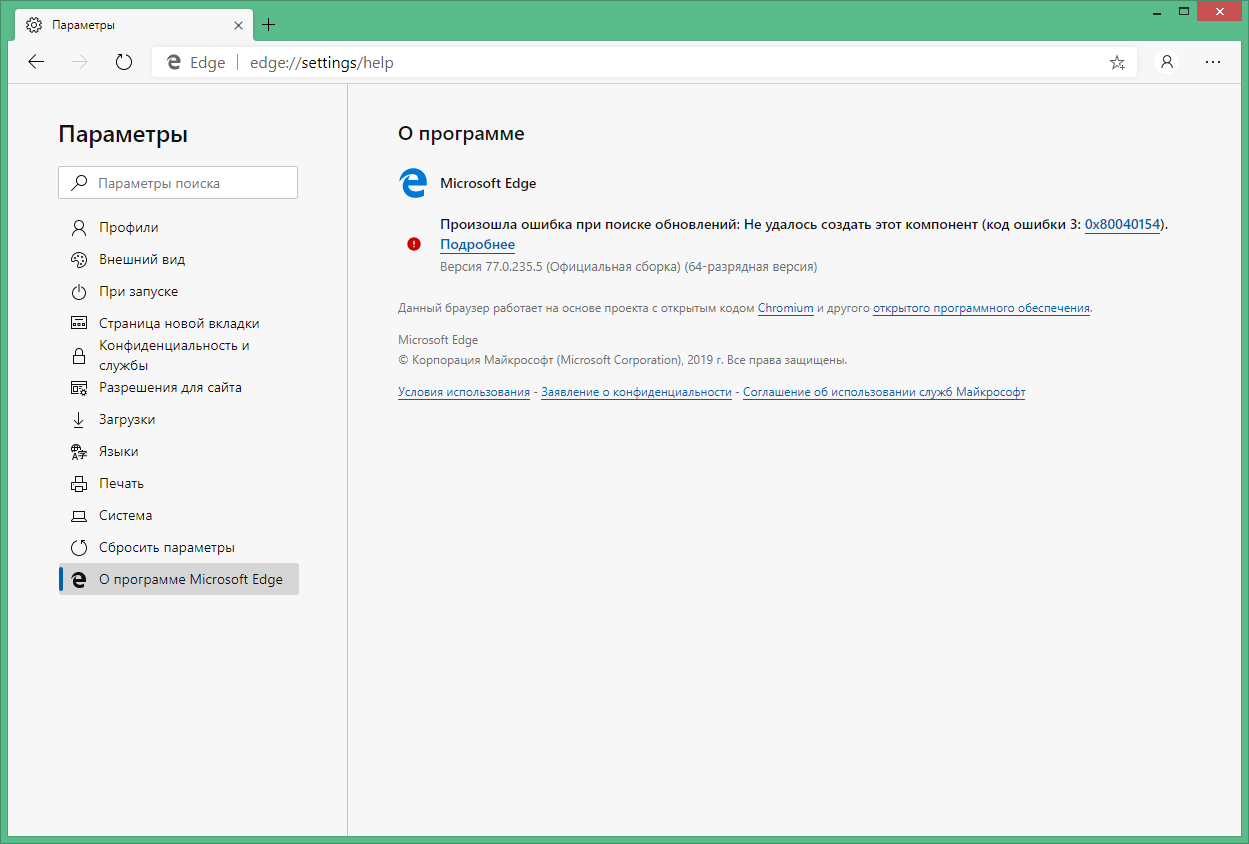Screen dimensions: 1249x844
Task: Open the Chromium project link
Action: [x=785, y=308]
